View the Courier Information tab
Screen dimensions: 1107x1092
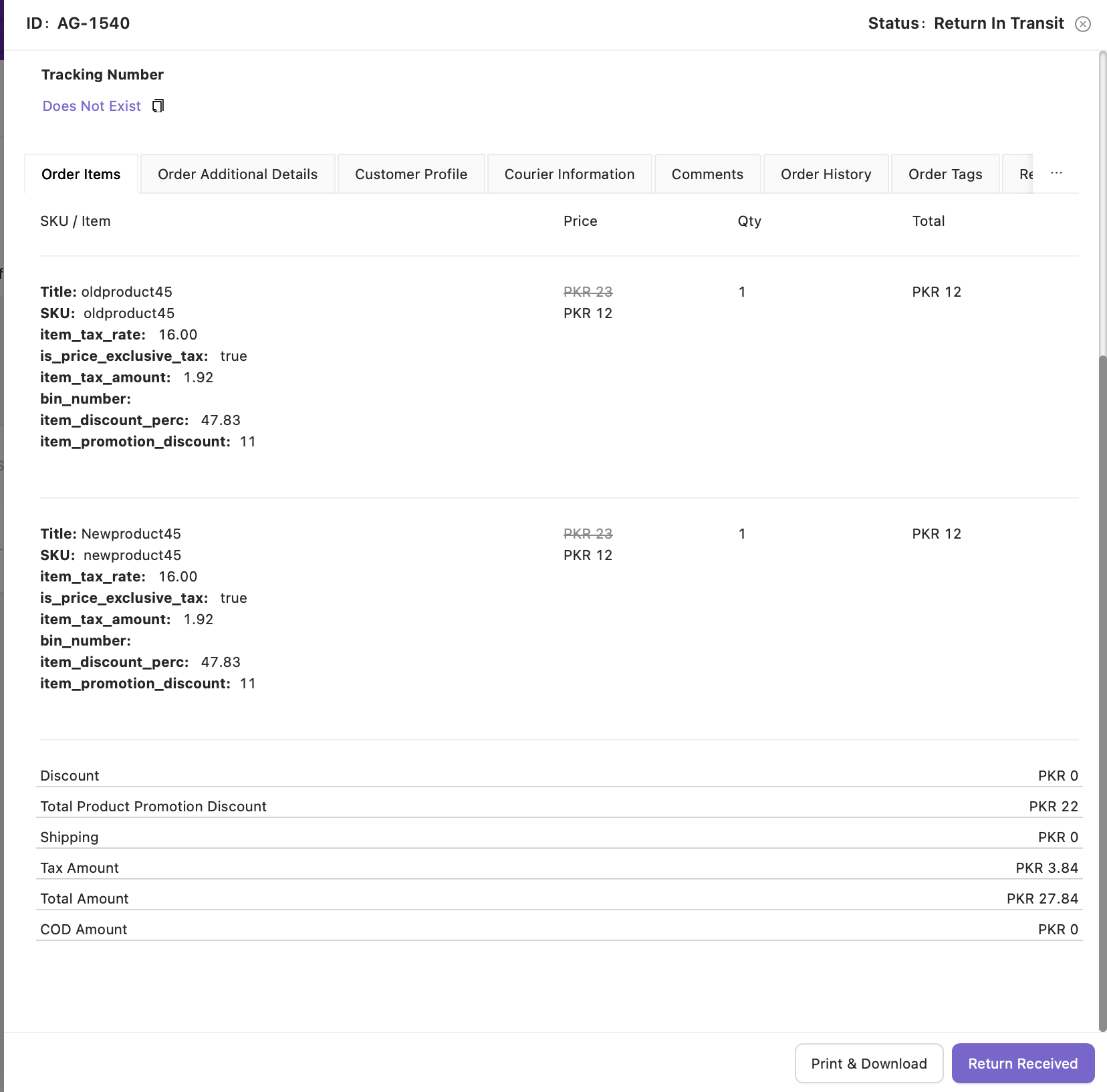pos(570,174)
